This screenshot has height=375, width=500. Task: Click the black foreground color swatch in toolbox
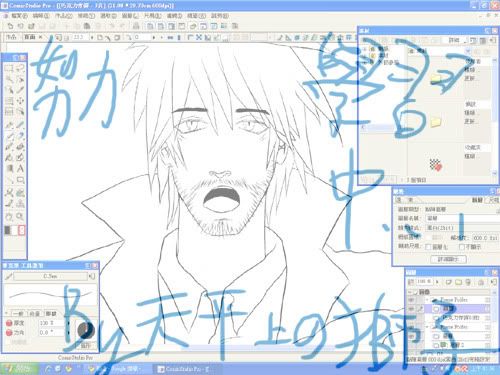point(7,230)
